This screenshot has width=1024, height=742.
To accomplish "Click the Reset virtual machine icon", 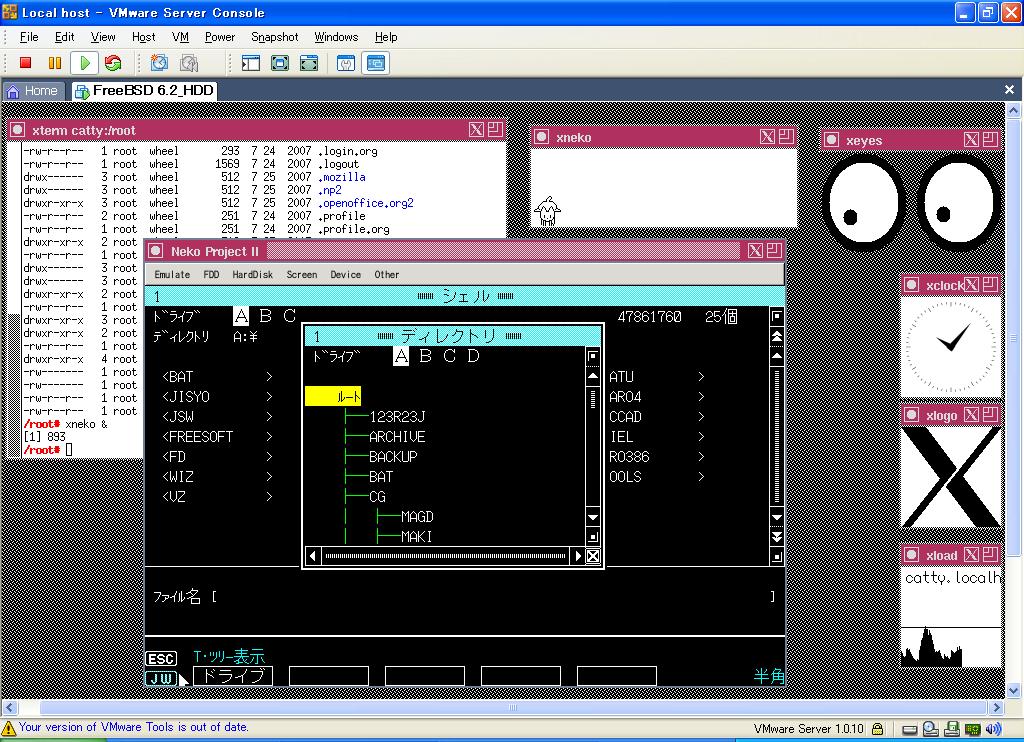I will coord(113,63).
